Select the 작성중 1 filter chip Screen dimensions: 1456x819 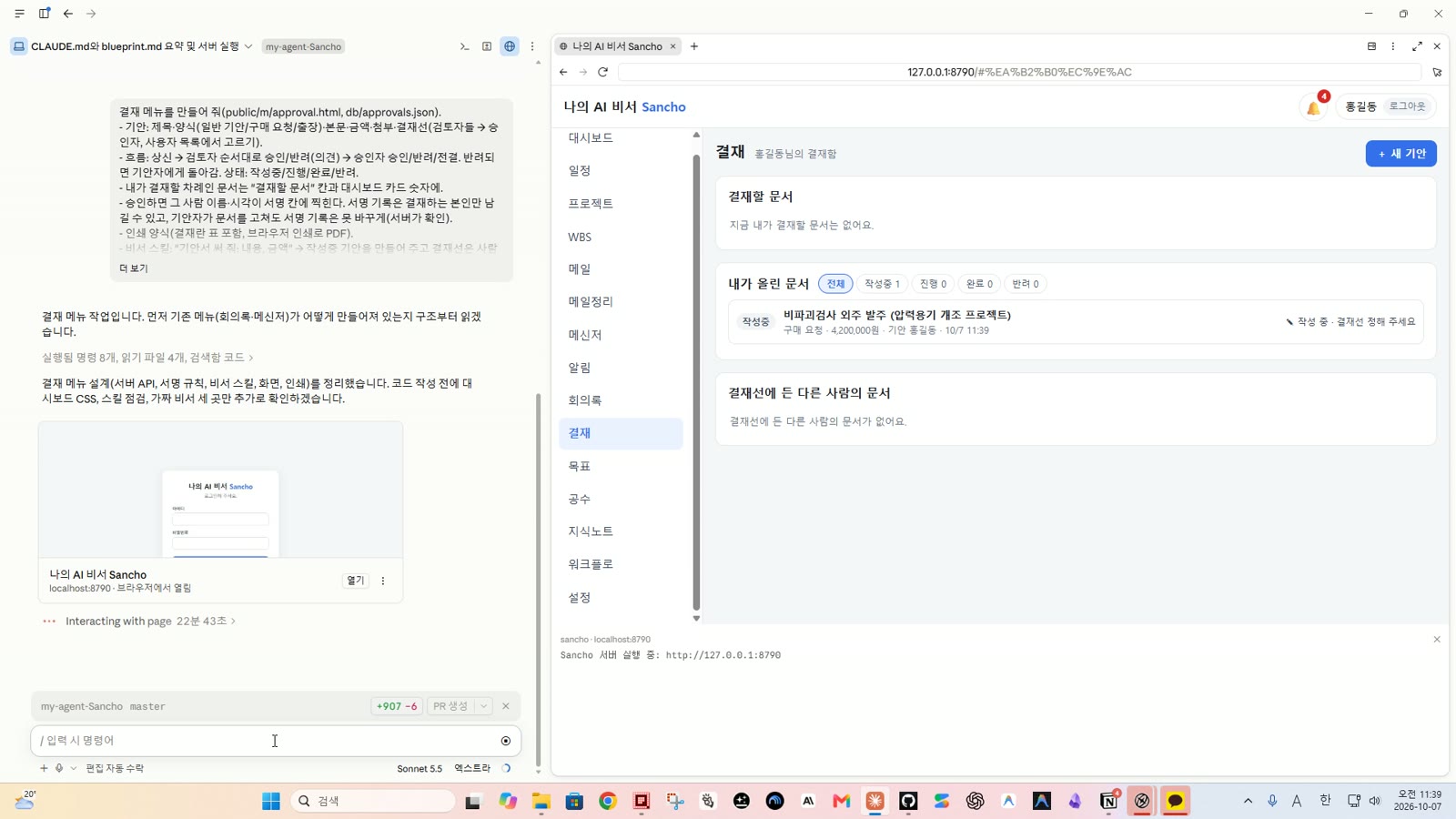tap(882, 284)
